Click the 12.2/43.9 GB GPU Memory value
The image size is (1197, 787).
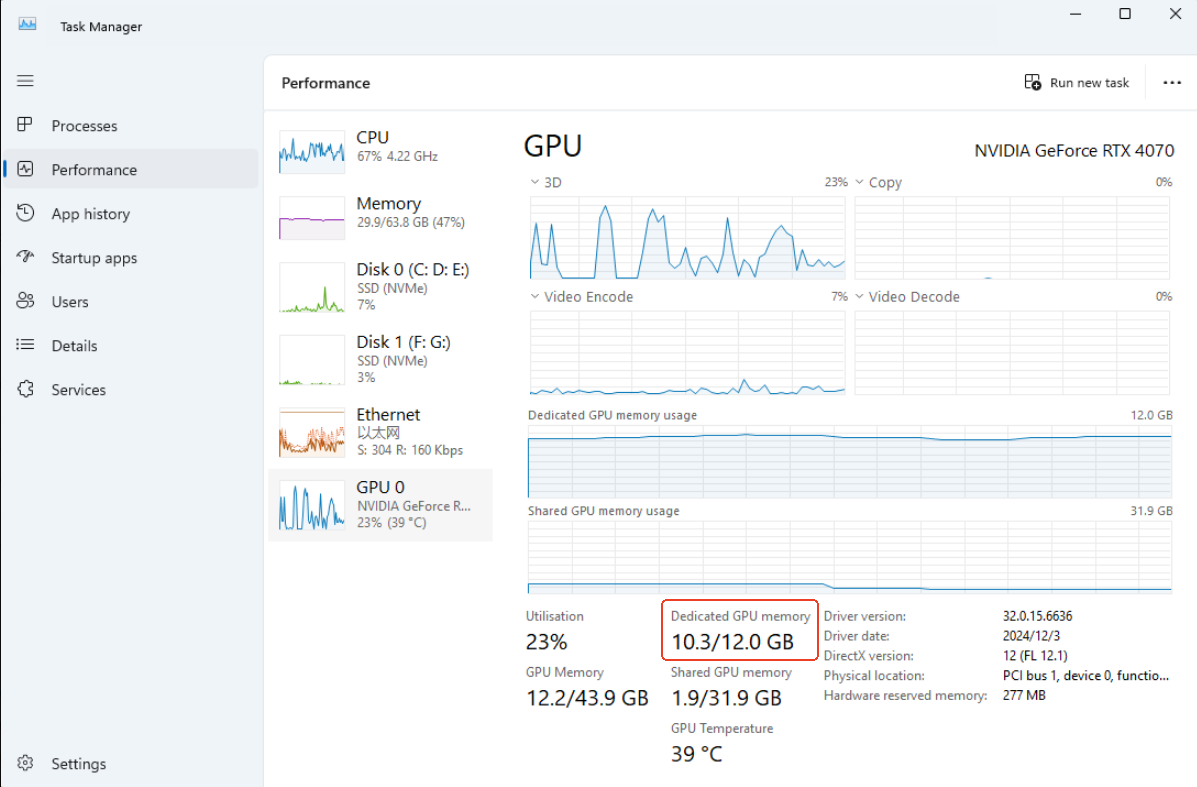(587, 698)
